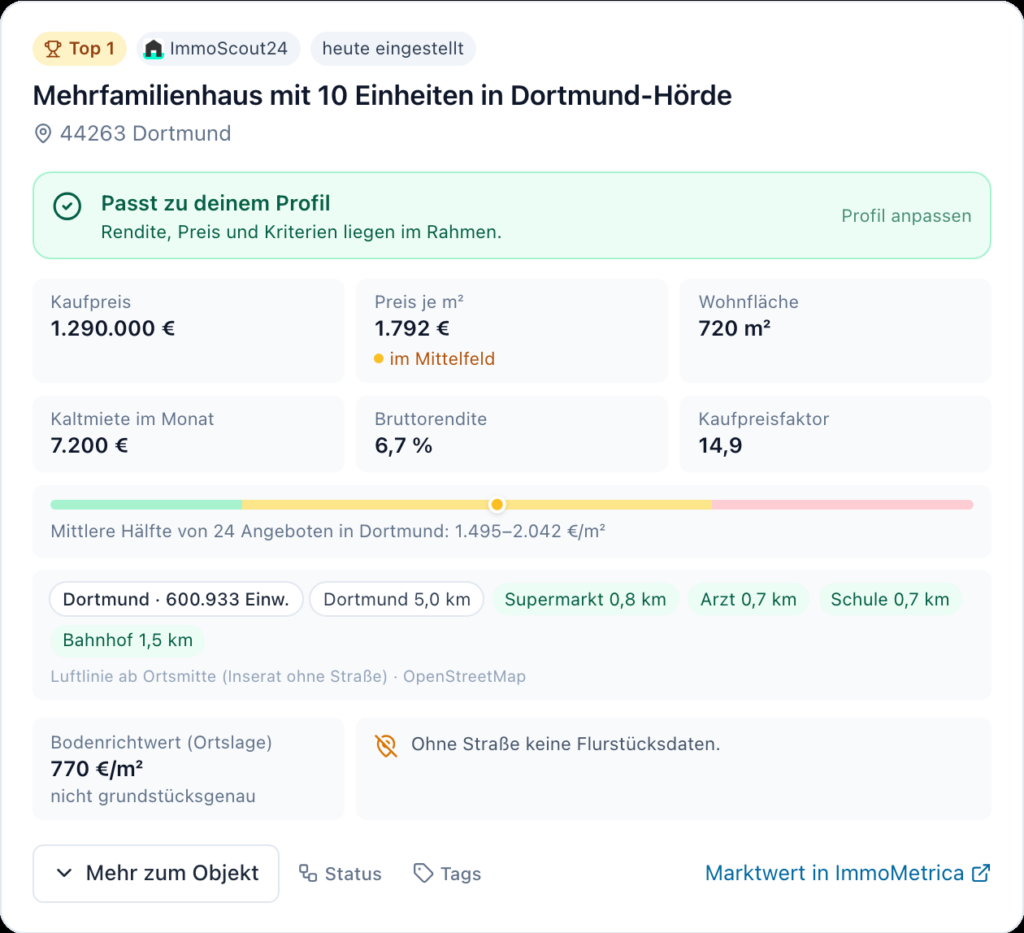The width and height of the screenshot is (1024, 933).
Task: Click the nicht grundstücksgenau note
Action: pos(153,797)
